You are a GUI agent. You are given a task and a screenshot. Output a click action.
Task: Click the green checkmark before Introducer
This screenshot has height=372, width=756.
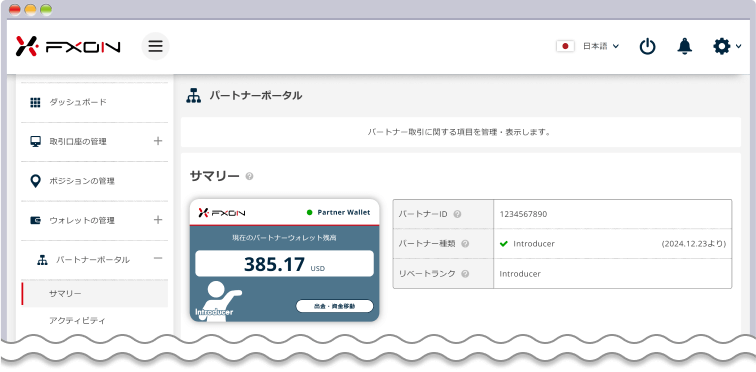tap(504, 244)
